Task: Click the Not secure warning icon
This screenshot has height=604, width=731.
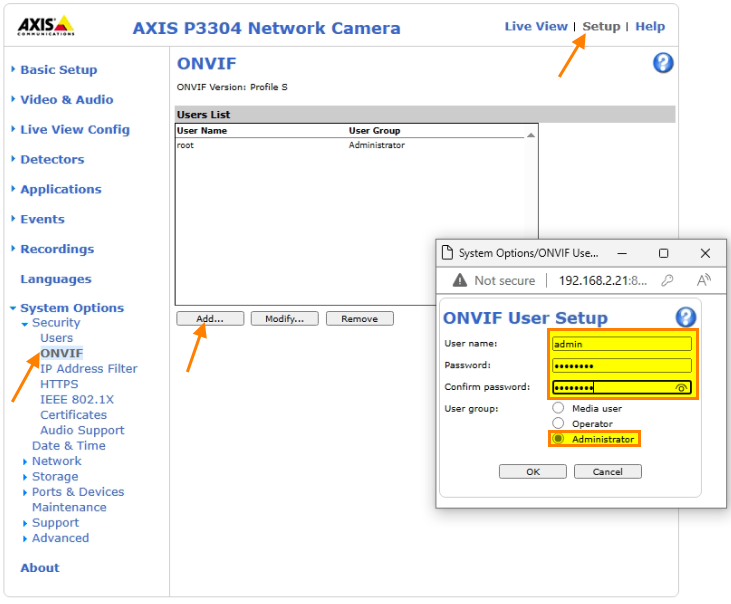Action: [x=460, y=280]
